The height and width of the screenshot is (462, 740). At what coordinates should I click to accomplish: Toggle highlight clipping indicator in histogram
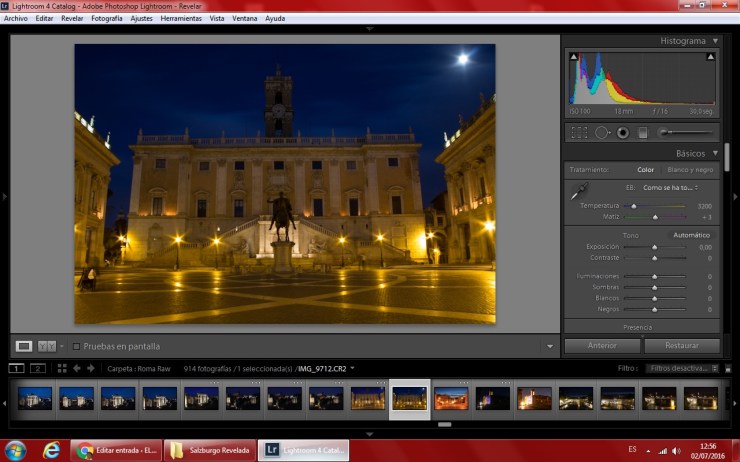tap(713, 58)
